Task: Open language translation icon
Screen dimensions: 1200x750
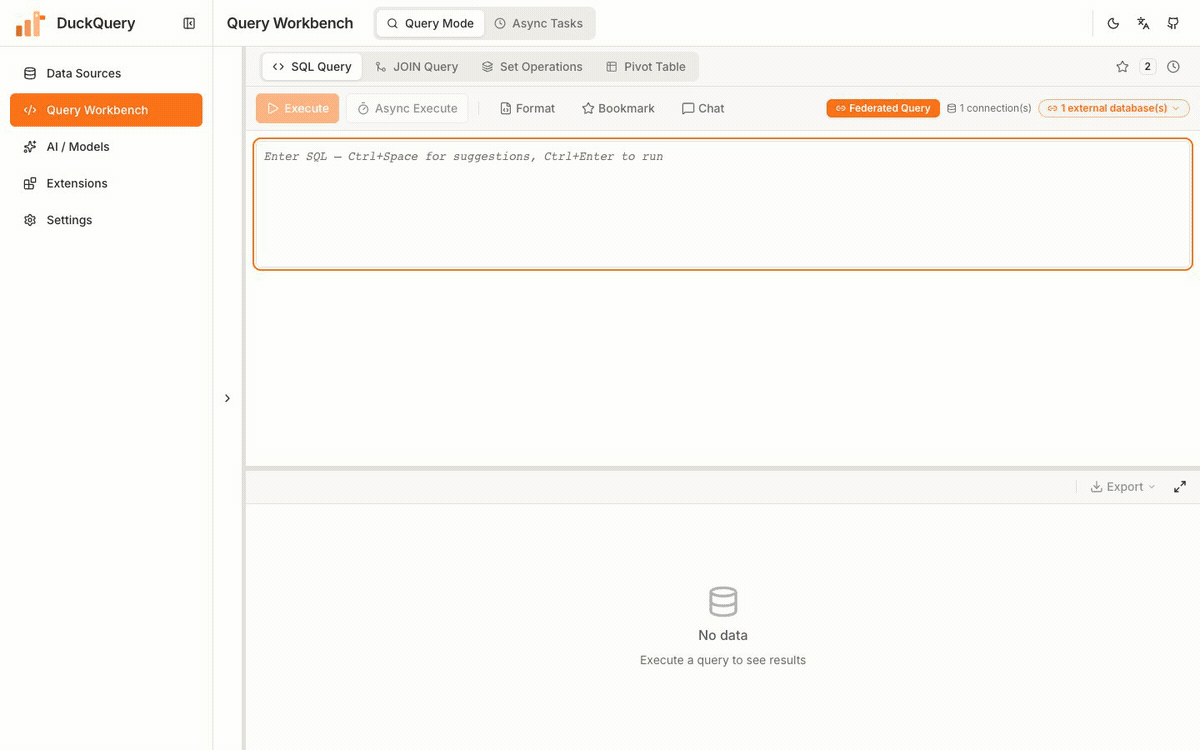Action: click(1143, 23)
